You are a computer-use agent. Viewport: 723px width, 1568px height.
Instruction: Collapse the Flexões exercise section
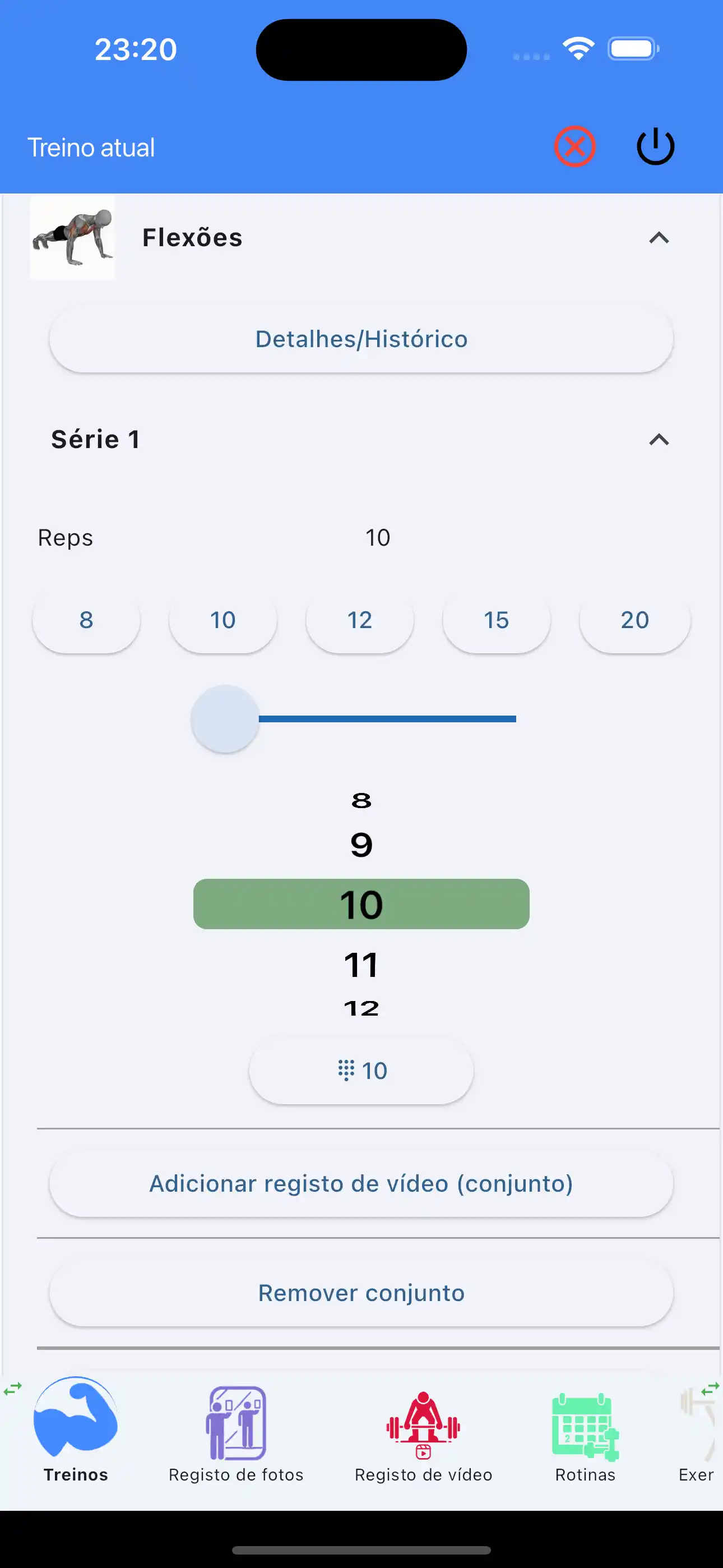(x=659, y=238)
